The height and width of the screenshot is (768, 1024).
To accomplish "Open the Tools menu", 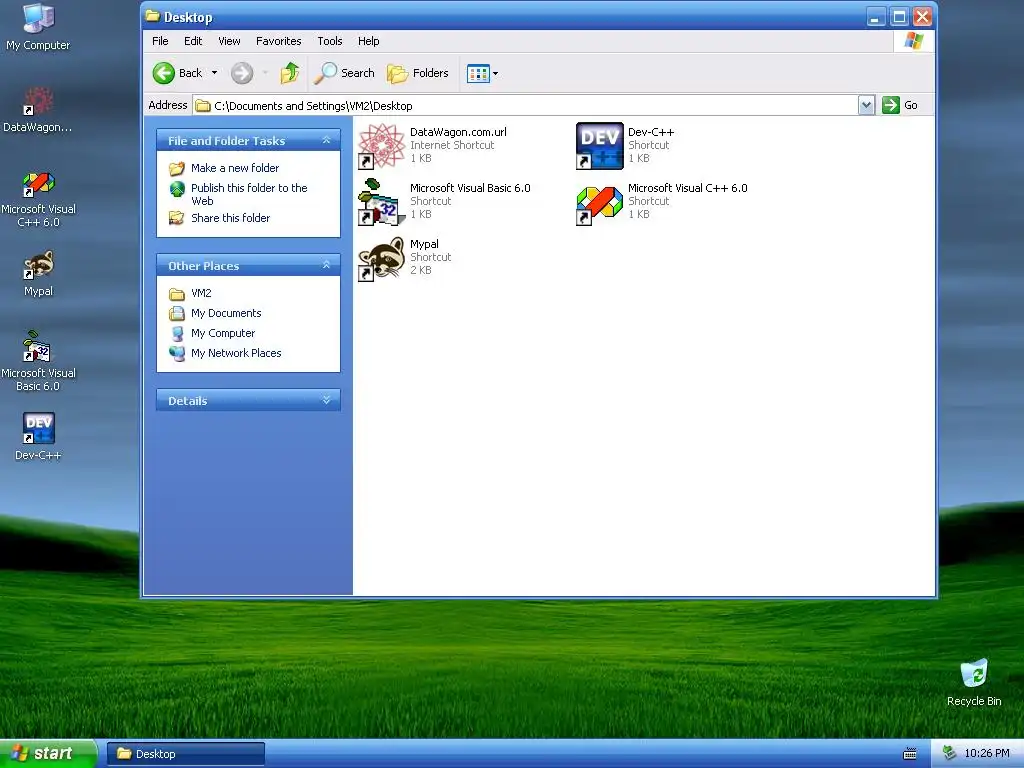I will [330, 41].
